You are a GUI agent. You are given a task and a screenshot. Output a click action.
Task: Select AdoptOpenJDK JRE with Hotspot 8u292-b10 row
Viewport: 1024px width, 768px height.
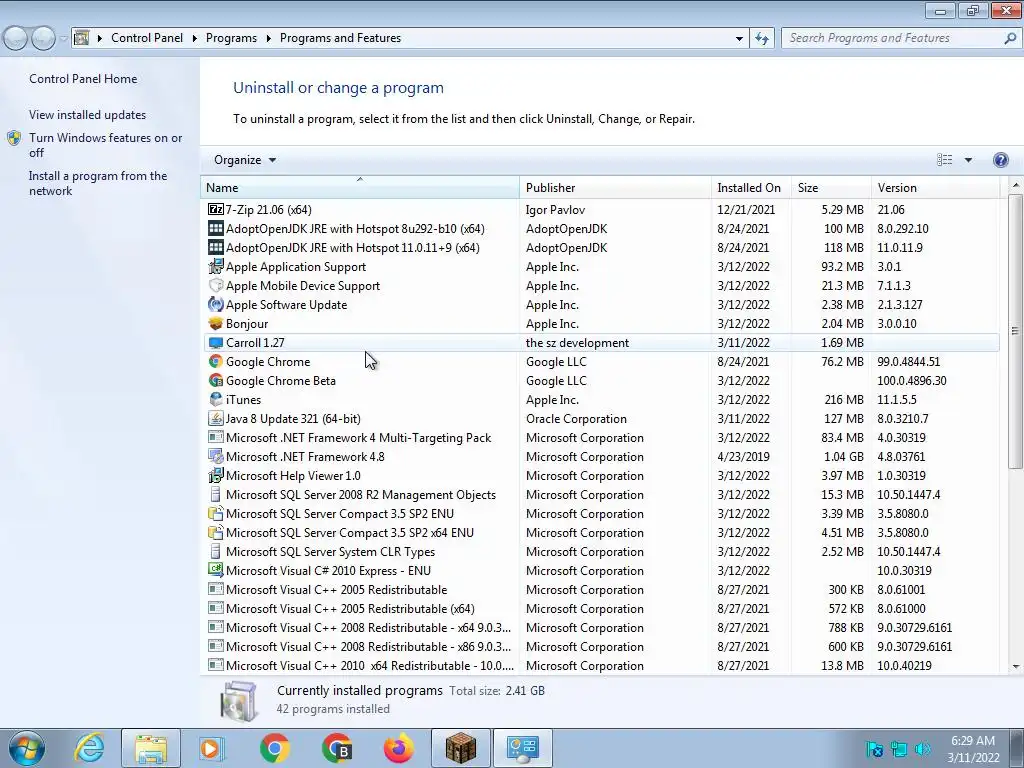tap(601, 229)
